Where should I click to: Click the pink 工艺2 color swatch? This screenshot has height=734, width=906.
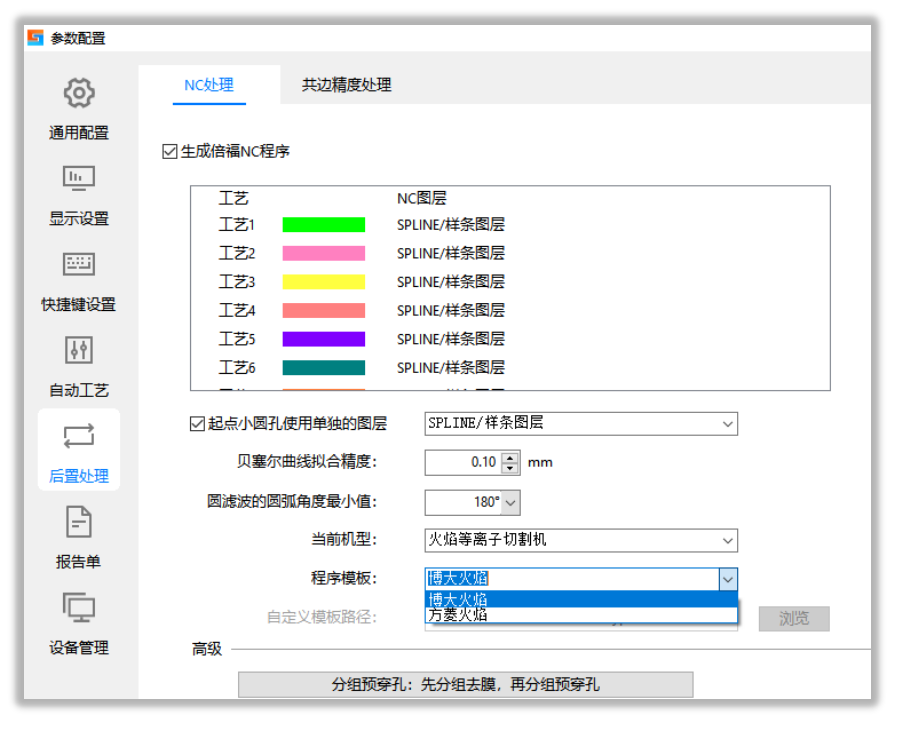click(x=324, y=253)
